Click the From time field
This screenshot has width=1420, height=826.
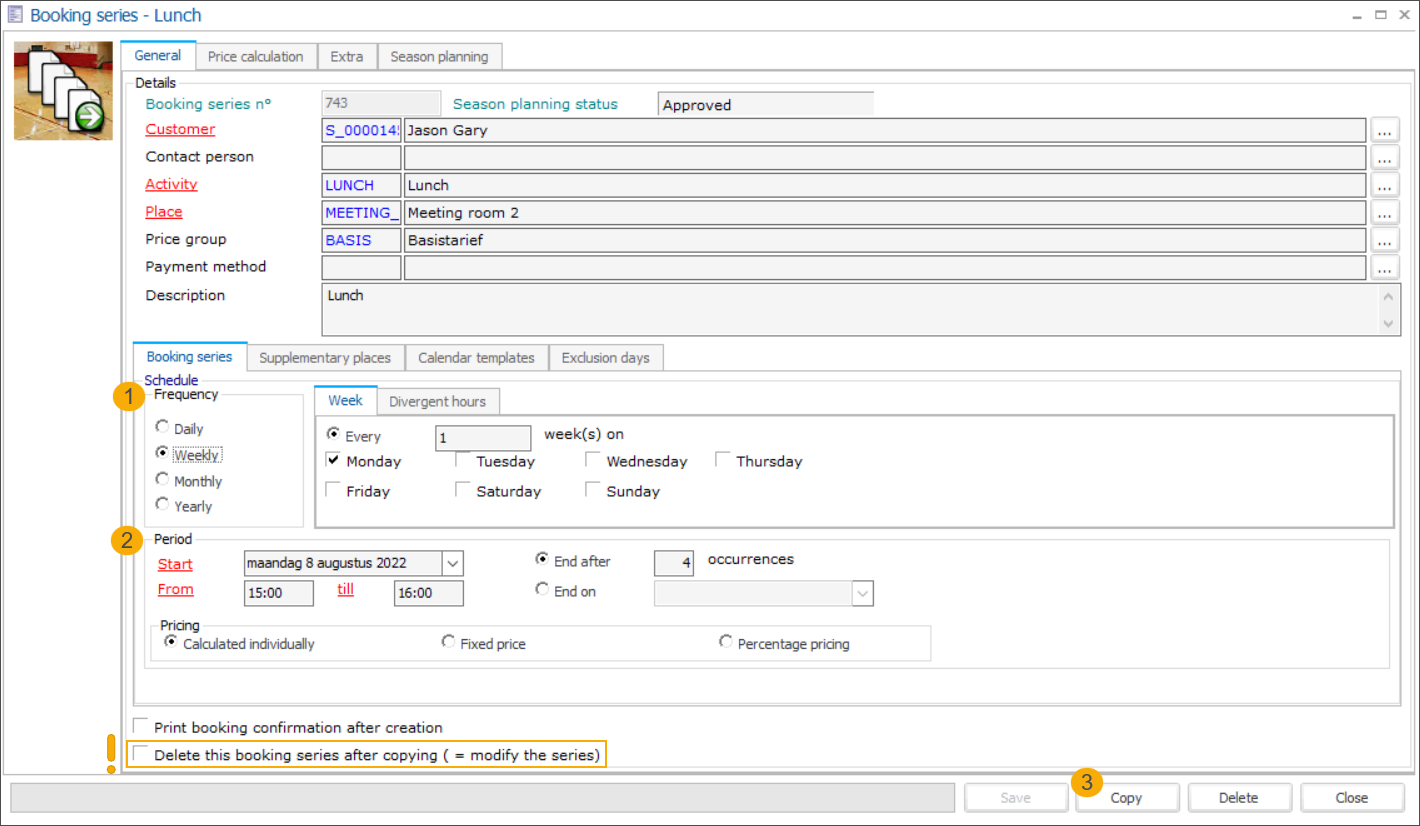point(278,593)
